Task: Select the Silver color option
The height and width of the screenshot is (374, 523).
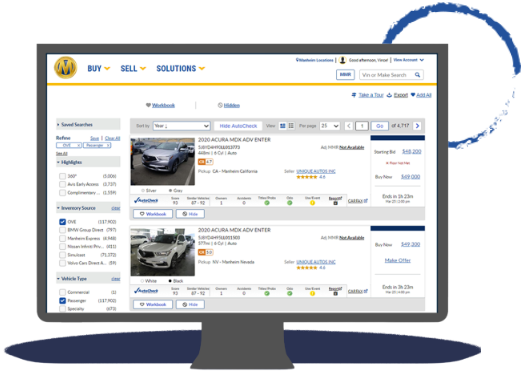Action: coord(149,191)
